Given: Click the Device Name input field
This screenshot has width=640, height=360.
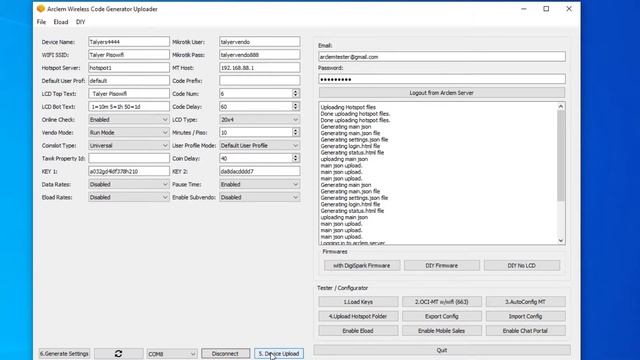Looking at the screenshot, I should coord(129,42).
